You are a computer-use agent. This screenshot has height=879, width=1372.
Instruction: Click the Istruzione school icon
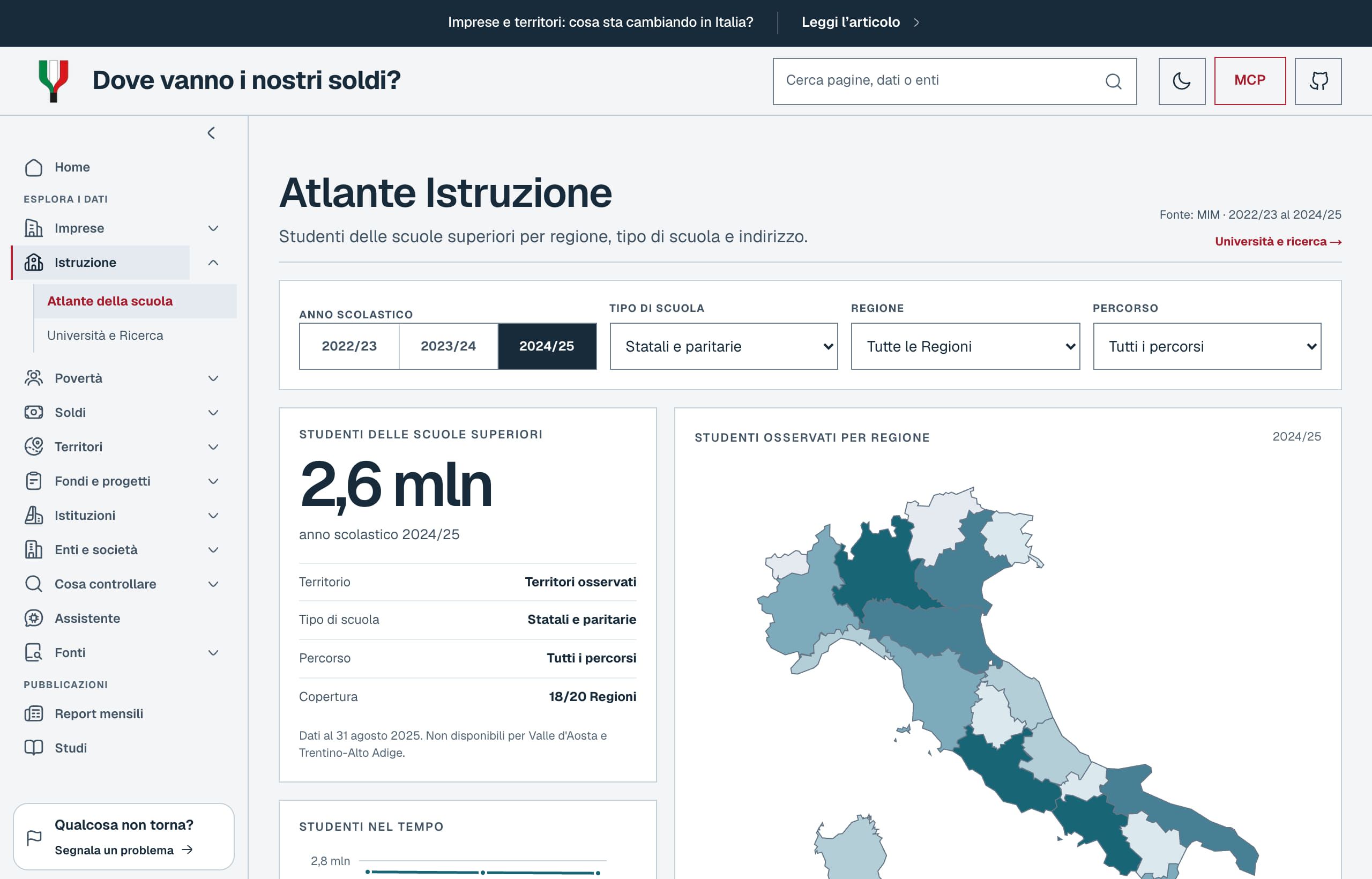(x=34, y=263)
